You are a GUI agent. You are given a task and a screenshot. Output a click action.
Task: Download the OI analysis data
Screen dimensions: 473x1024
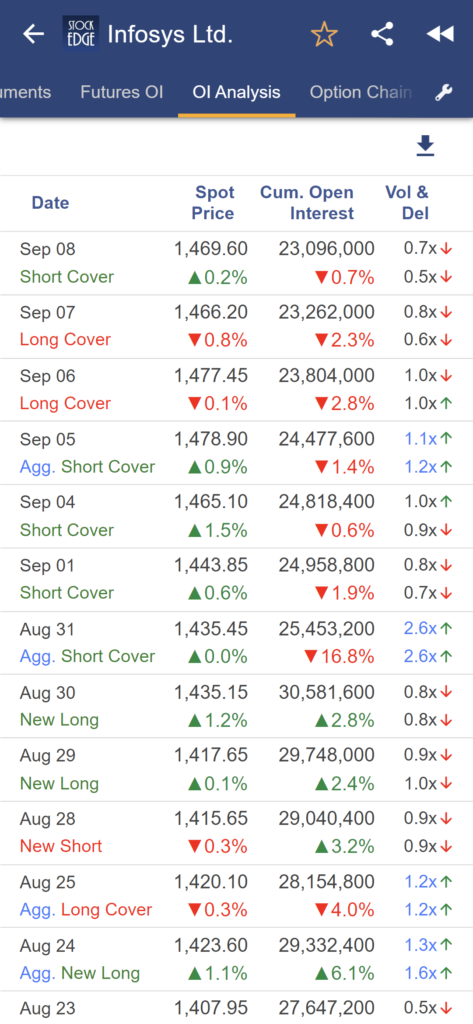click(x=425, y=146)
